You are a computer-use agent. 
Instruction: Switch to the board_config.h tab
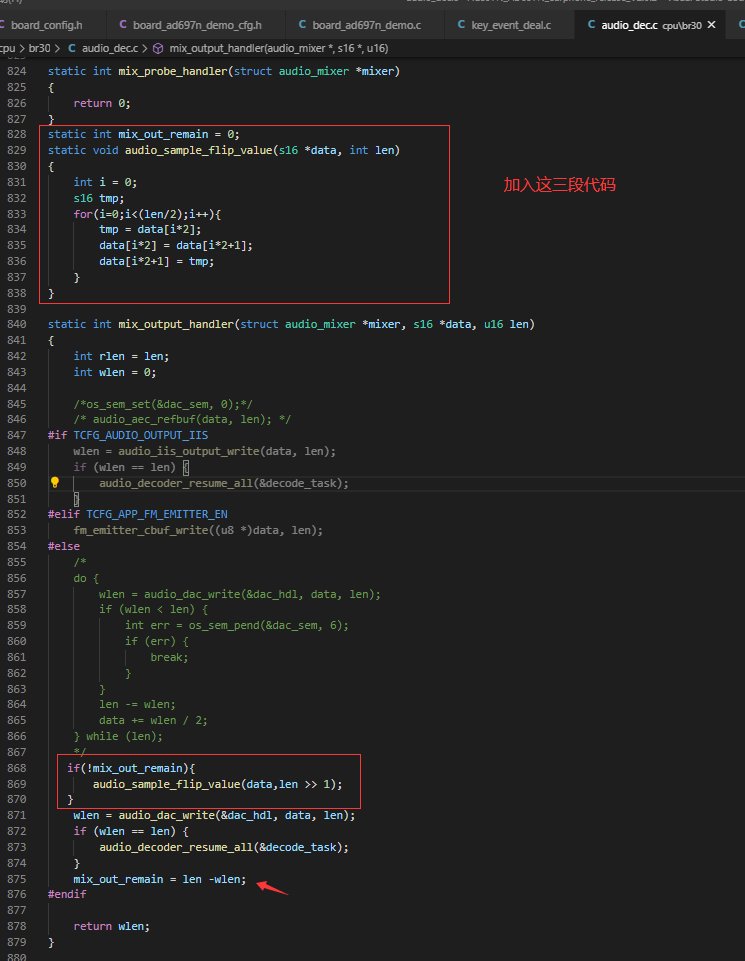pyautogui.click(x=46, y=25)
